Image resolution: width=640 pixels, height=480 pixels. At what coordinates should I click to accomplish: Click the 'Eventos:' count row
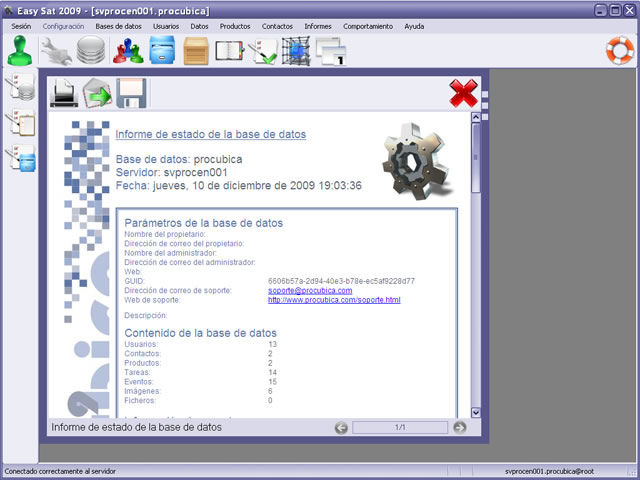point(200,382)
